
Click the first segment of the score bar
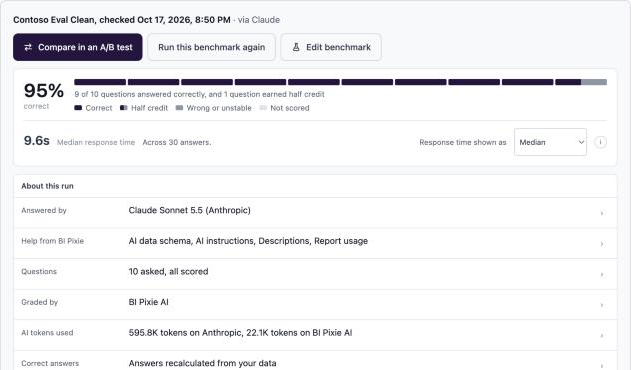pos(100,82)
